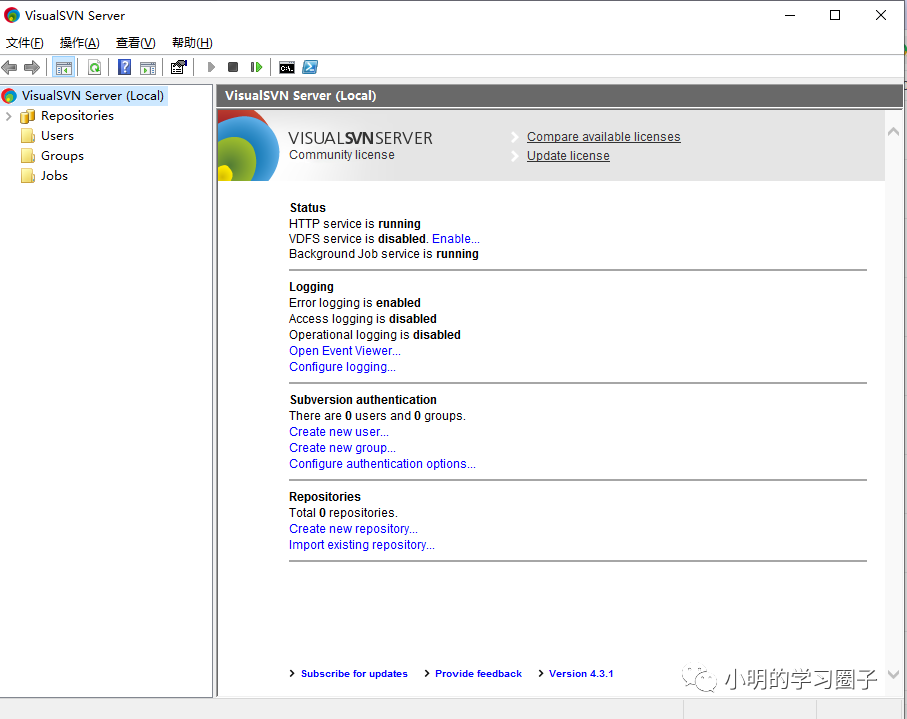
Task: Open the 文件(F) menu
Action: 24,43
